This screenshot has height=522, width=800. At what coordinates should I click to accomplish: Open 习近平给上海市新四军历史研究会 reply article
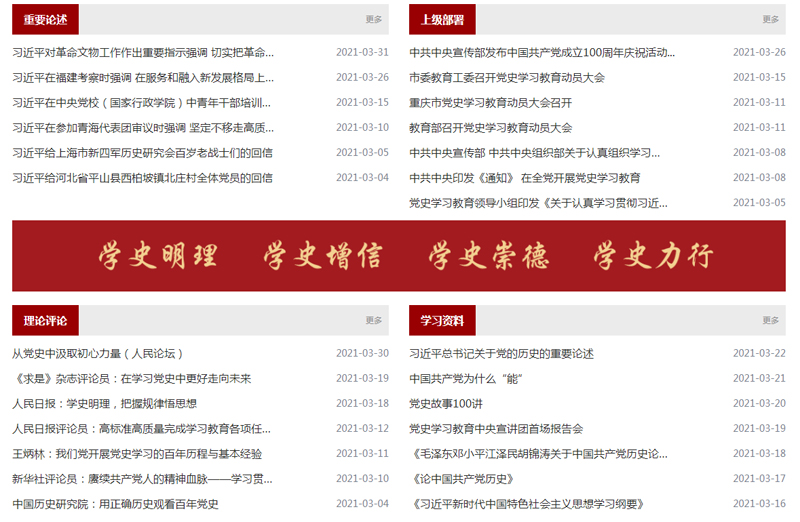(x=143, y=153)
